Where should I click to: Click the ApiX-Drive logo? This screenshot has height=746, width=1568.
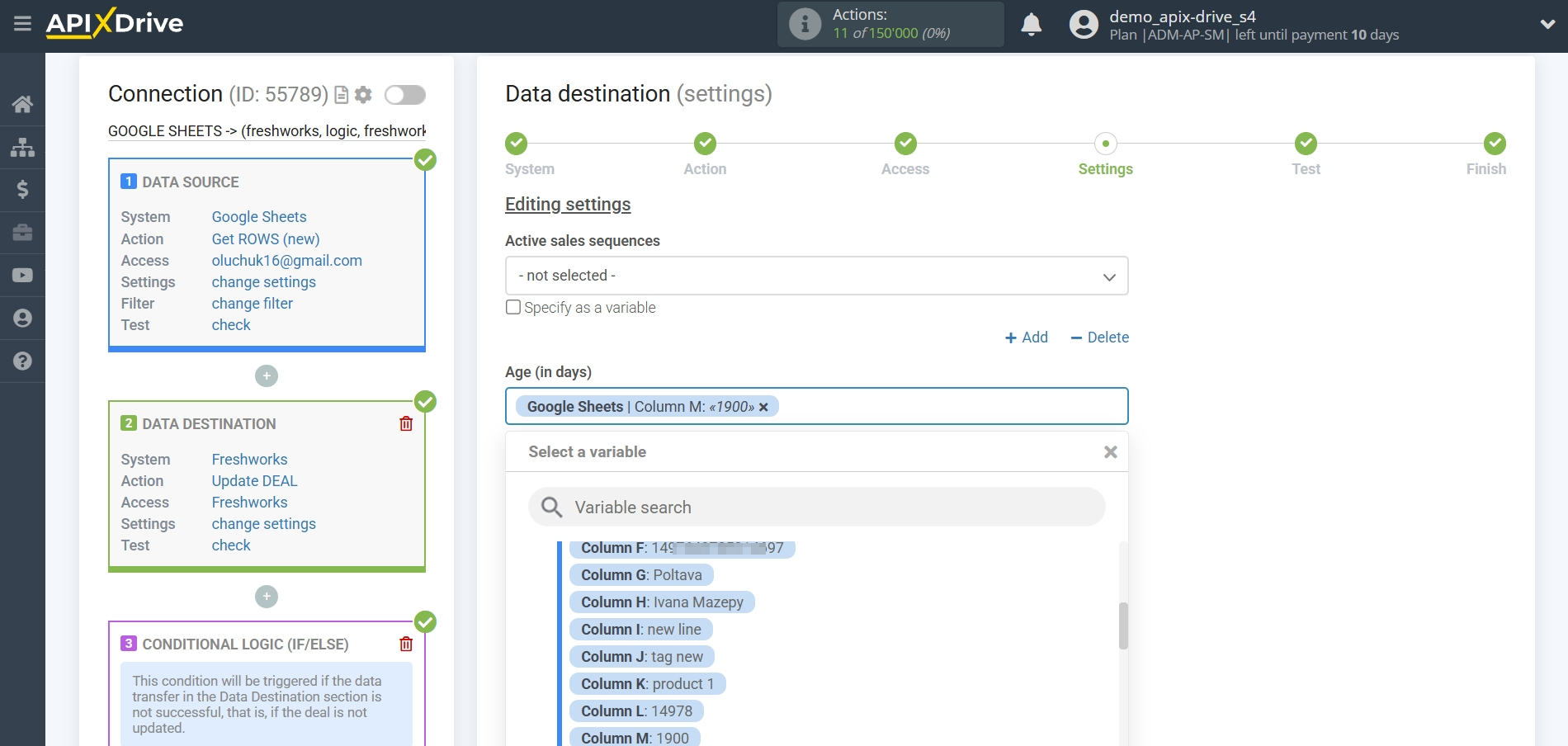click(115, 23)
